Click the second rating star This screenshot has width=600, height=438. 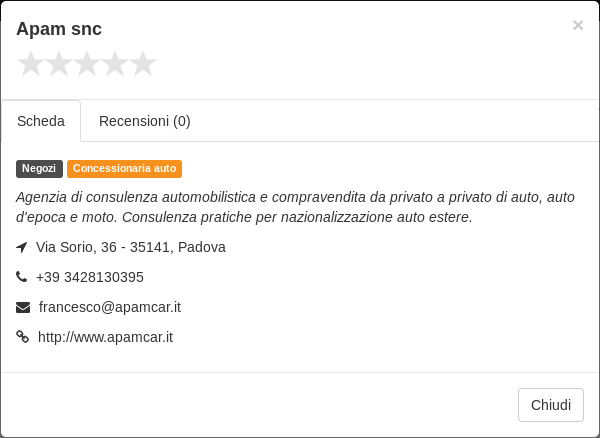tap(59, 64)
